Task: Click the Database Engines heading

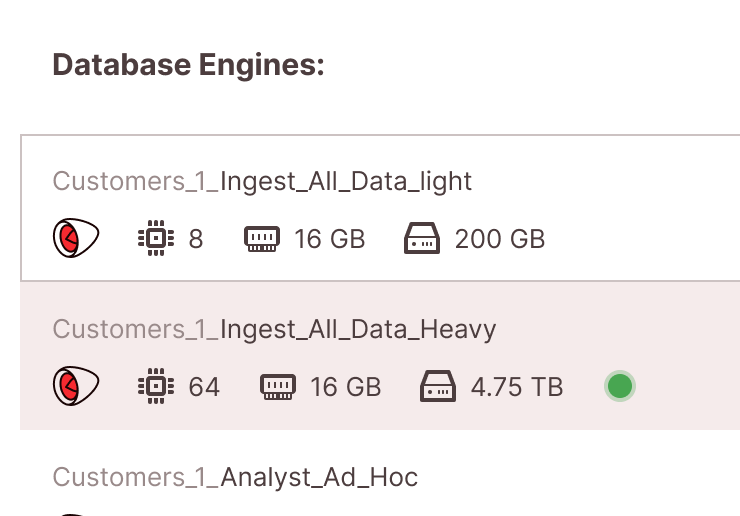Action: click(188, 65)
